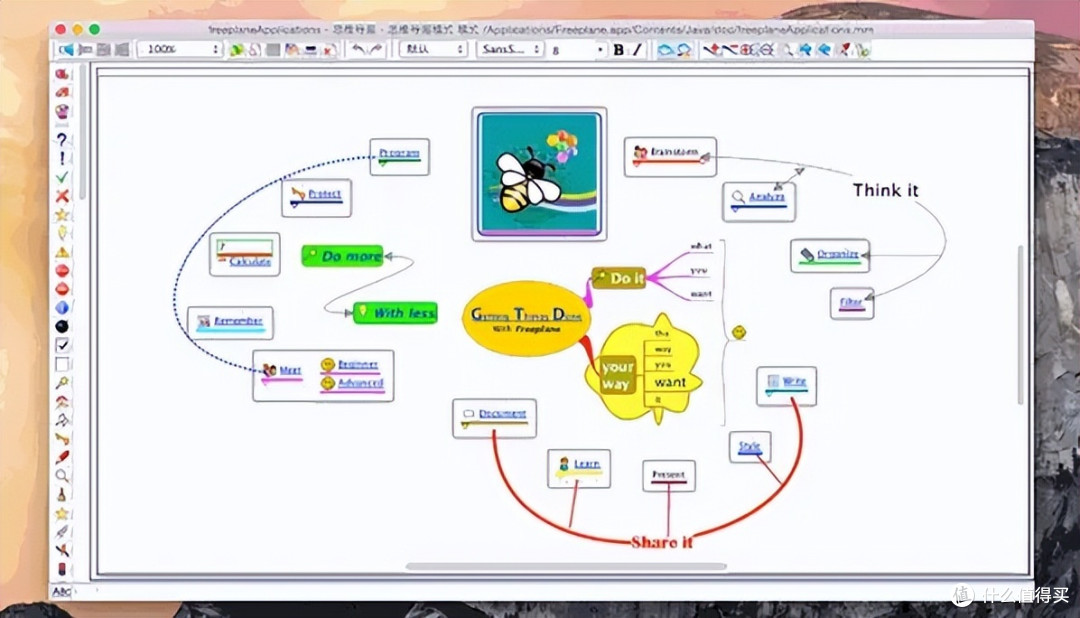
Task: Open the node style dropdown in toolbar
Action: (x=434, y=50)
